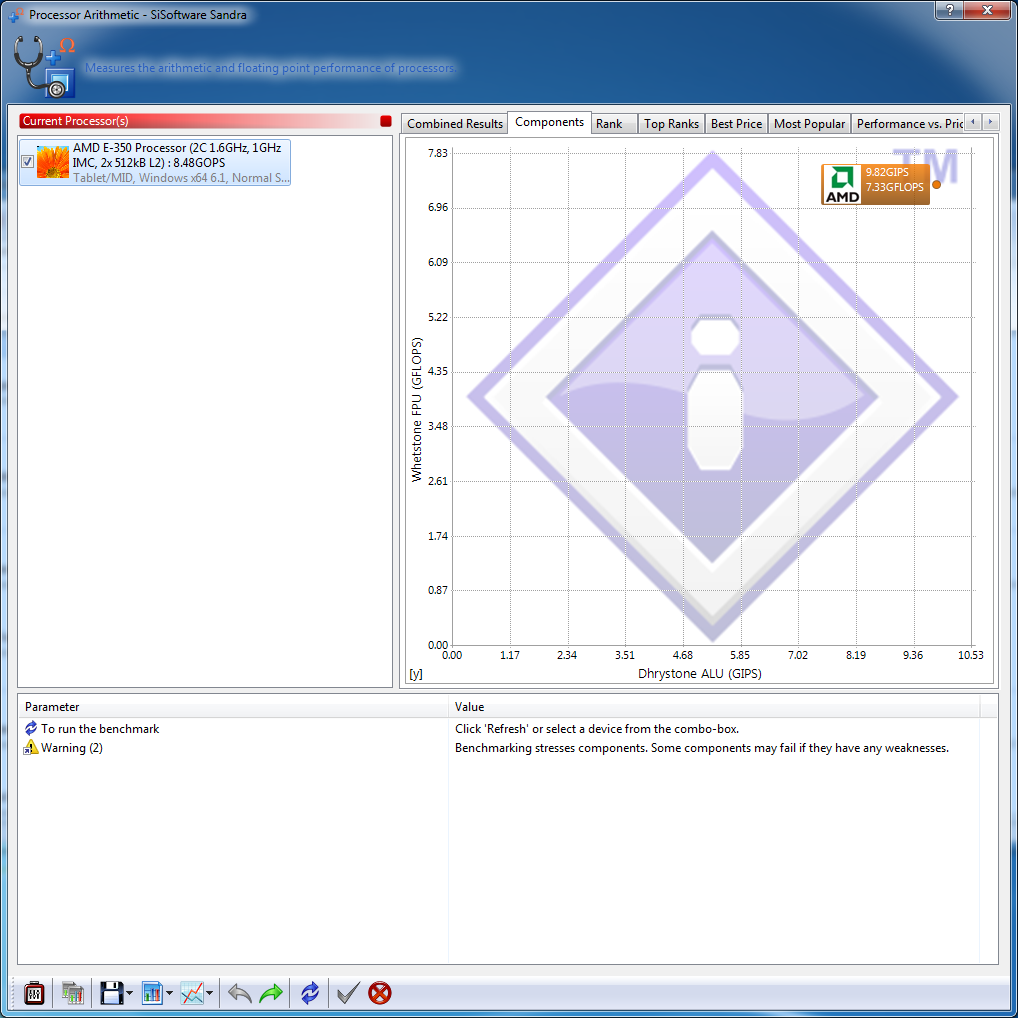The height and width of the screenshot is (1018, 1018).
Task: Click the Parameter column header
Action: 52,707
